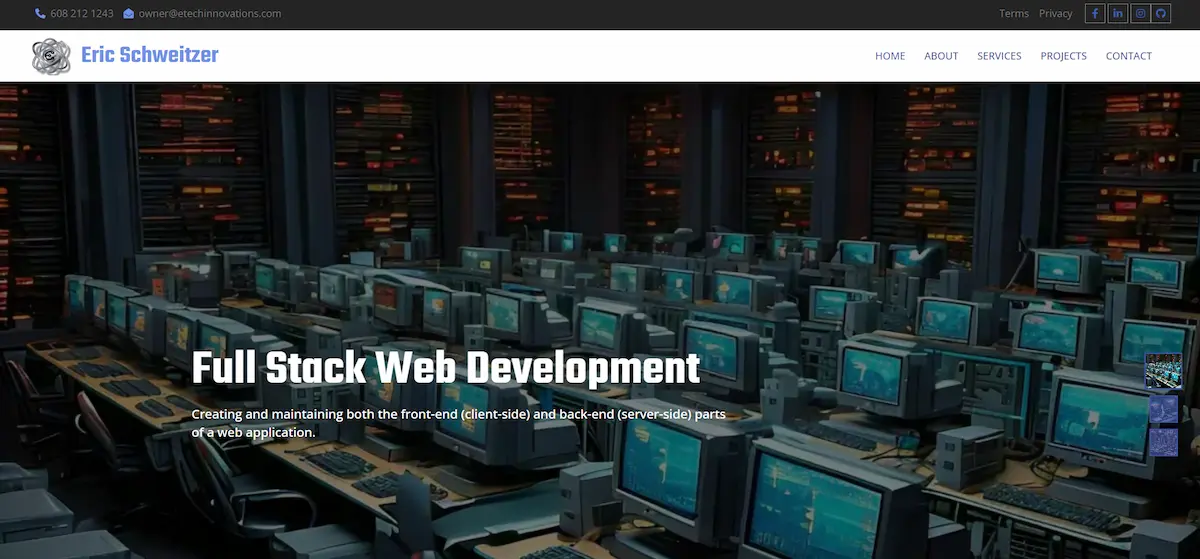This screenshot has width=1200, height=559.
Task: Call the 608 212 1243 phone number
Action: (82, 14)
